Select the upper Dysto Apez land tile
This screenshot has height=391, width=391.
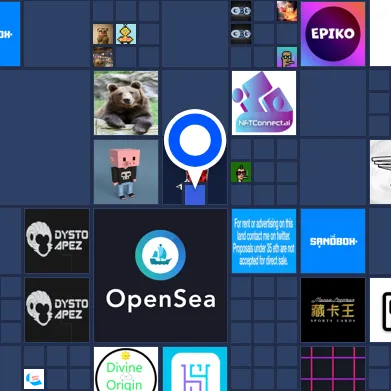57,241
